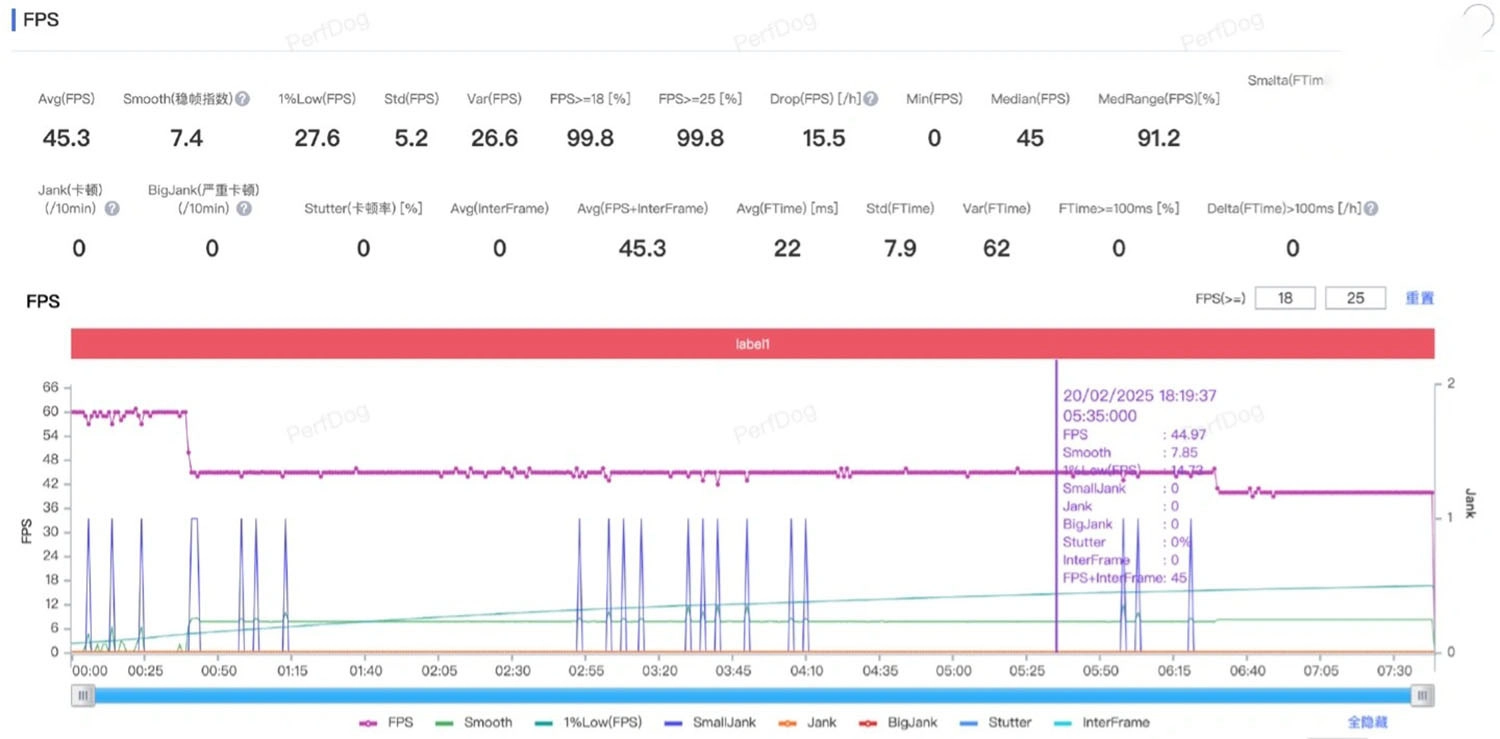Click the 05:00 time axis label

[x=954, y=671]
